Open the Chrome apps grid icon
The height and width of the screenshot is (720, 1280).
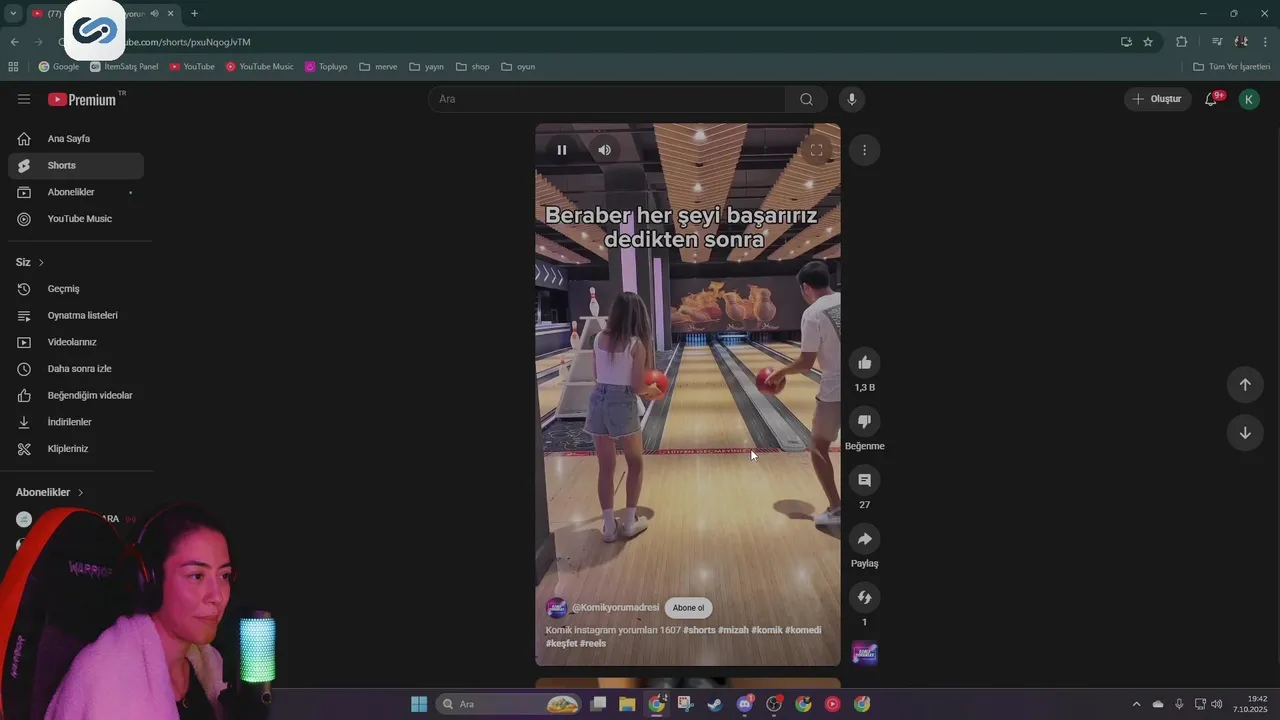click(x=13, y=67)
